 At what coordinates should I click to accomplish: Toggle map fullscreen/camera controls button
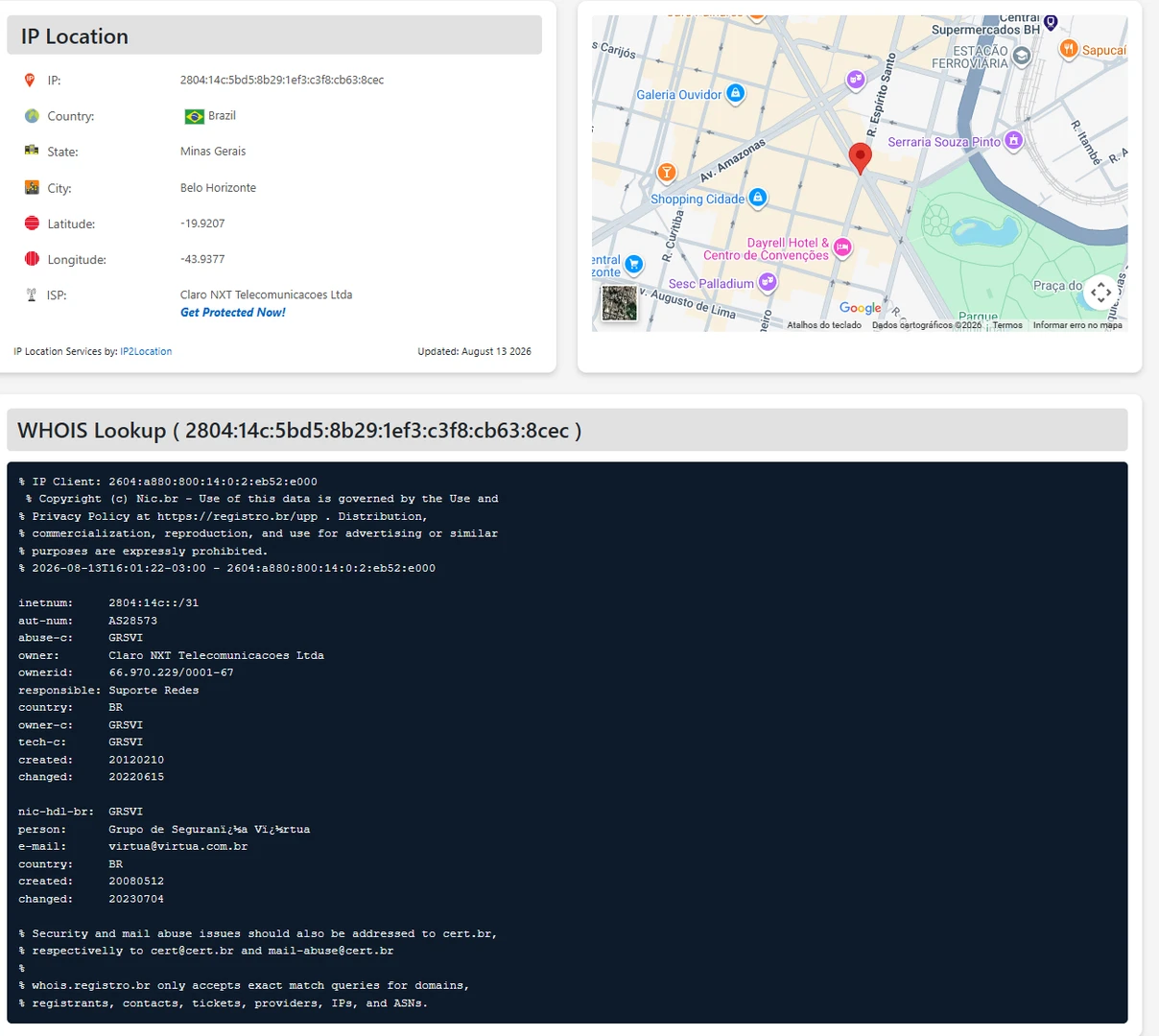[x=1101, y=292]
